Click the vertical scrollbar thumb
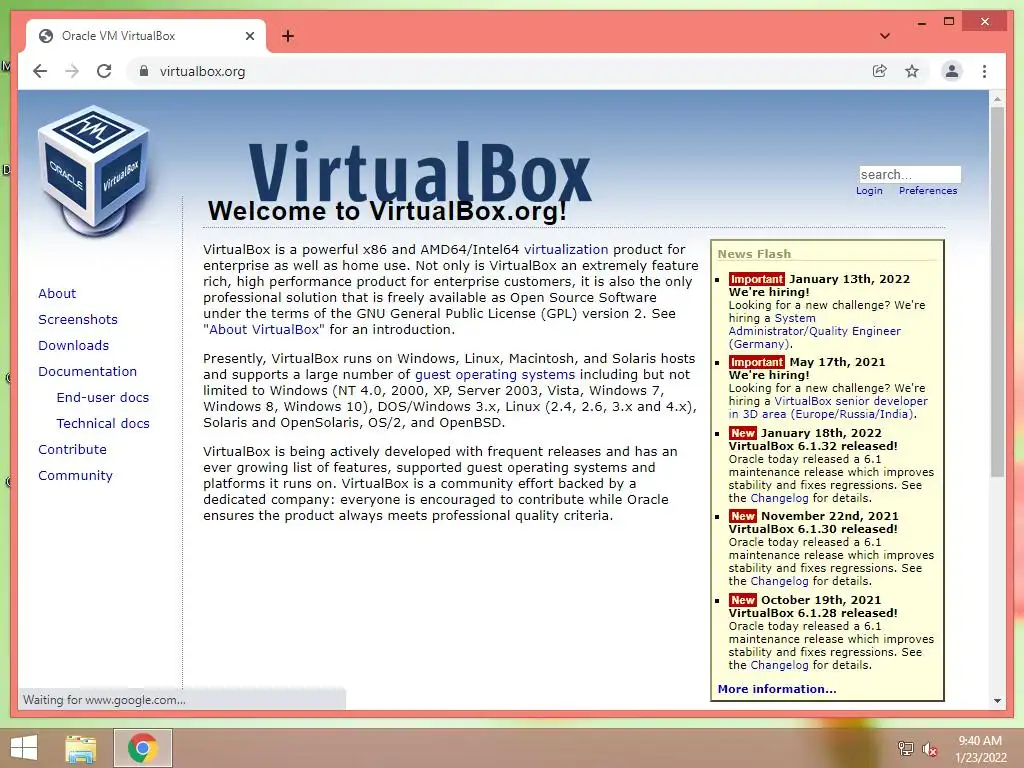 [x=997, y=292]
